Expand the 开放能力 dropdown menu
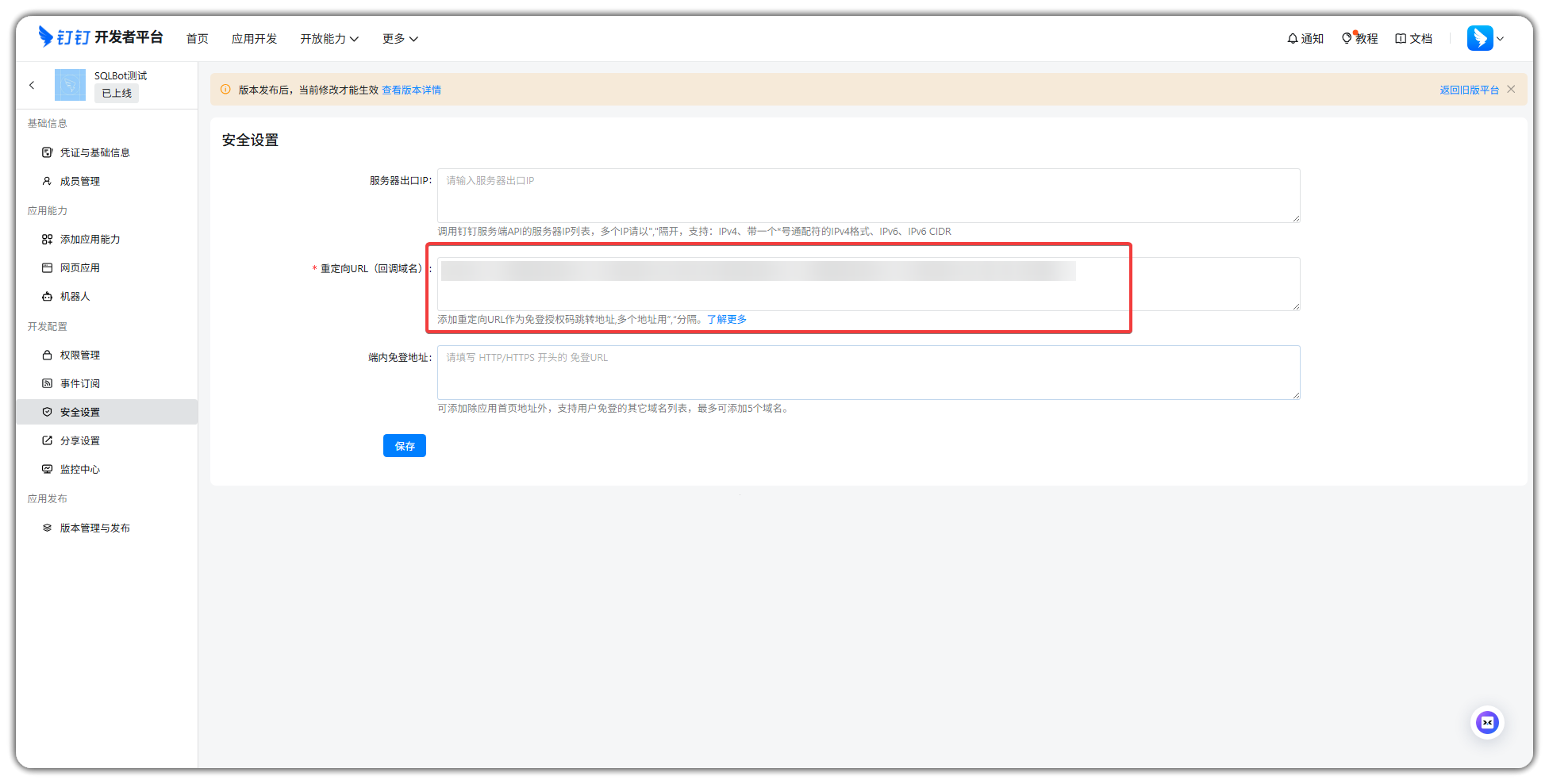The height and width of the screenshot is (784, 1549). (329, 39)
